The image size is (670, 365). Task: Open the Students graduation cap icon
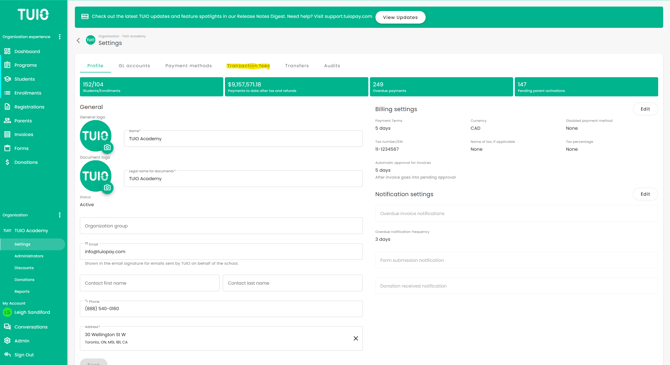click(7, 79)
